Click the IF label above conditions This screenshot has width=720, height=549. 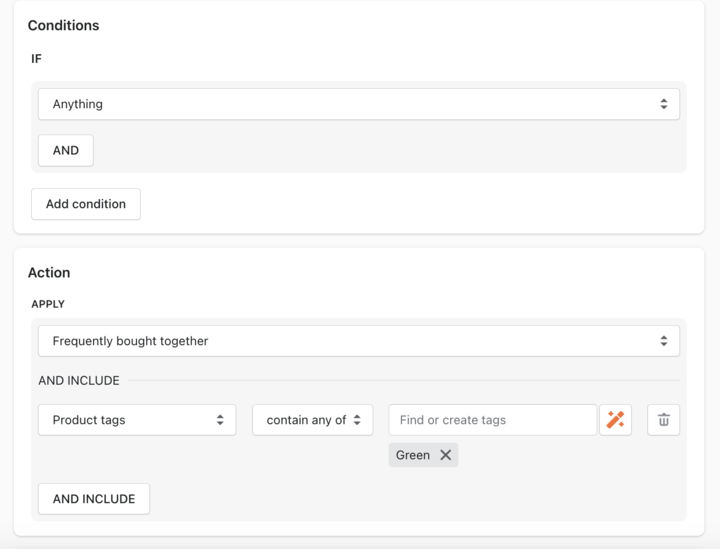pos(37,59)
